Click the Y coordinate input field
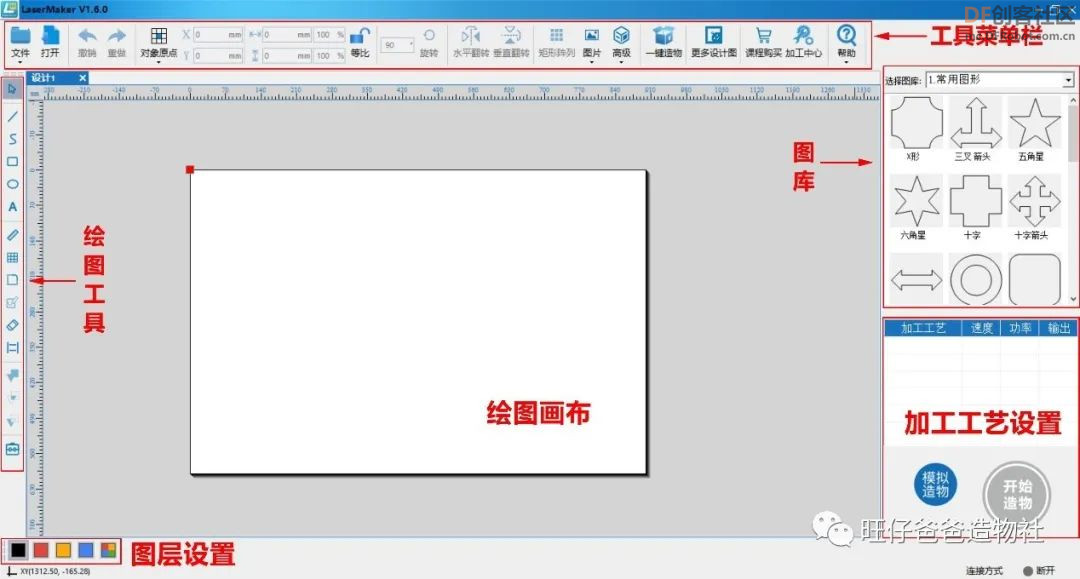Image resolution: width=1080 pixels, height=579 pixels. coord(218,55)
